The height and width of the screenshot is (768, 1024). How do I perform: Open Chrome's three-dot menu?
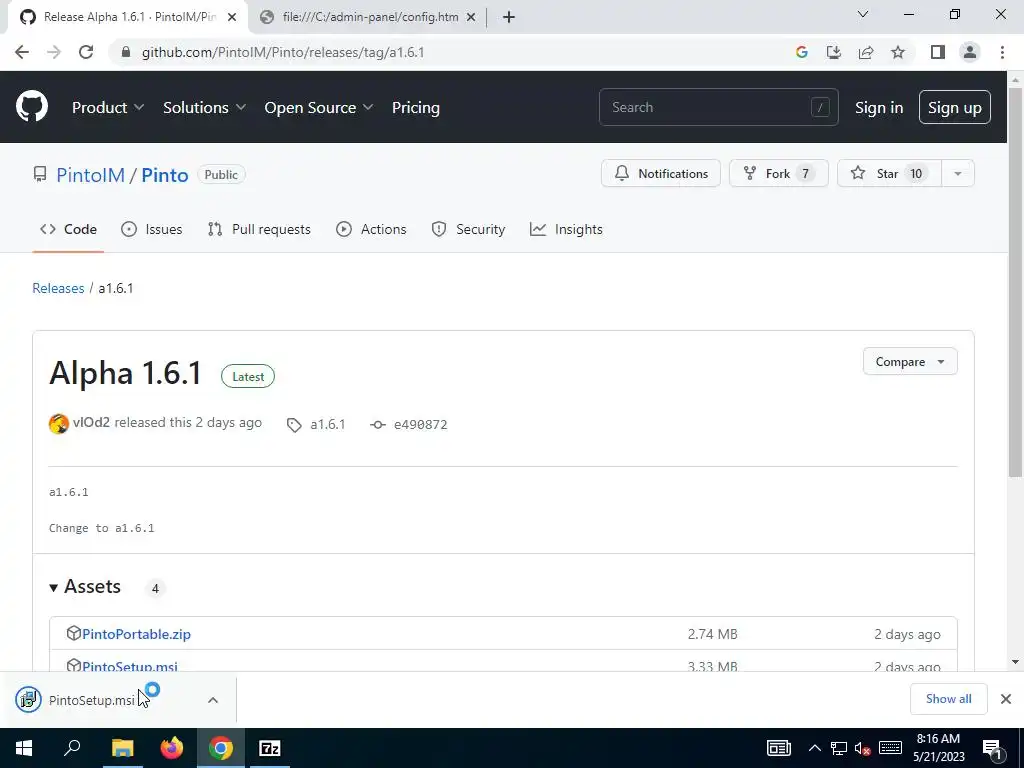[x=1002, y=52]
